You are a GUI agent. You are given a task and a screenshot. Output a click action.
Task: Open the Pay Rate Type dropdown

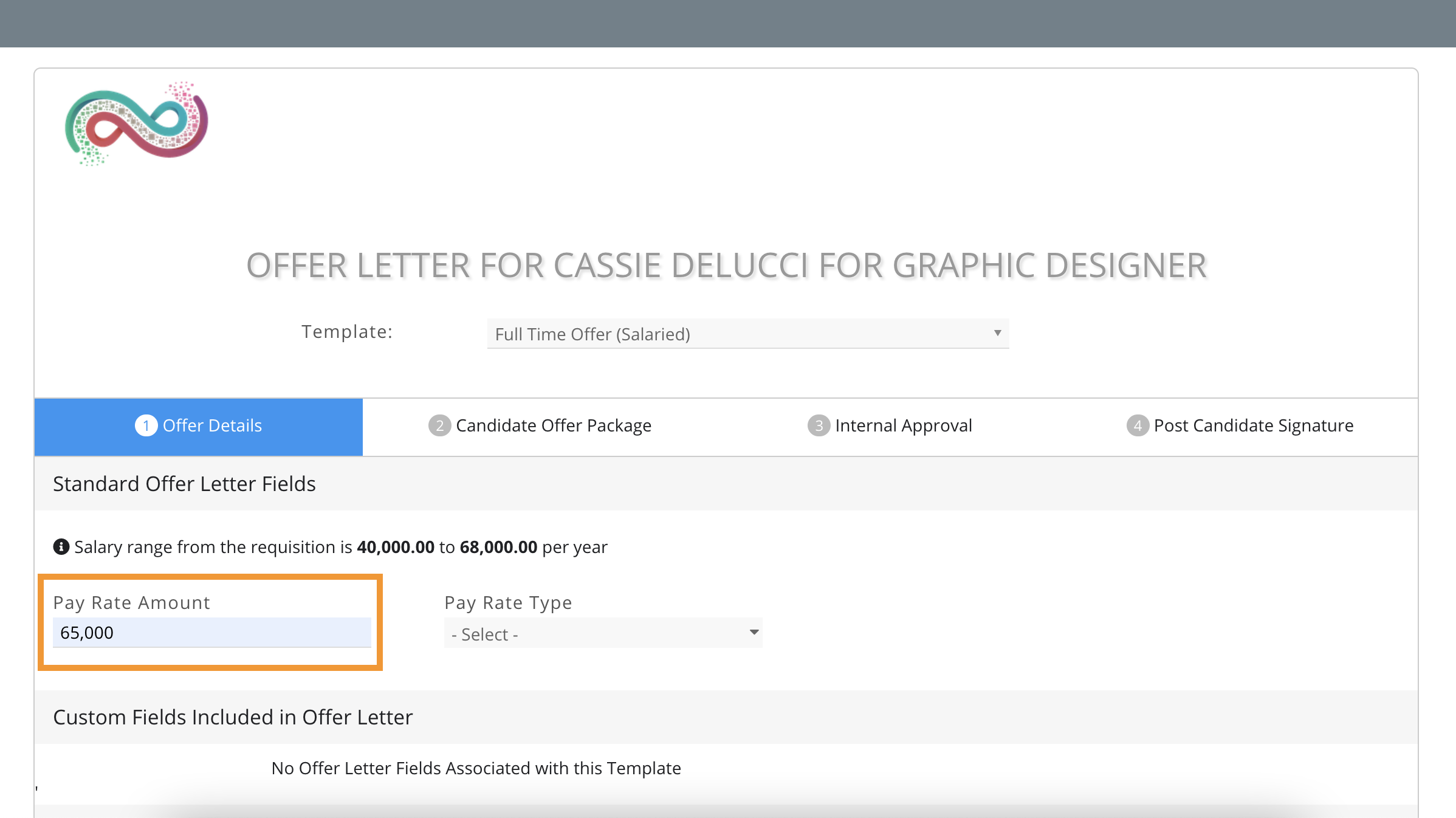pos(603,633)
